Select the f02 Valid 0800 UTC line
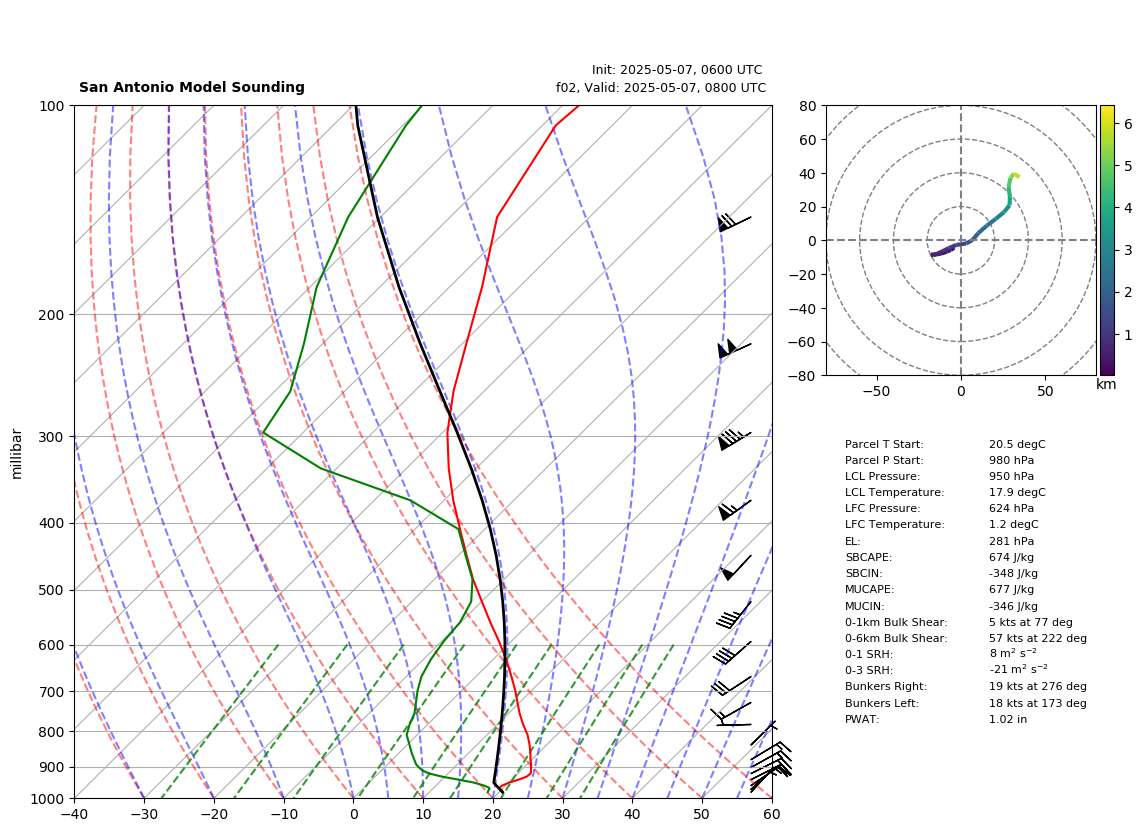 (x=661, y=87)
